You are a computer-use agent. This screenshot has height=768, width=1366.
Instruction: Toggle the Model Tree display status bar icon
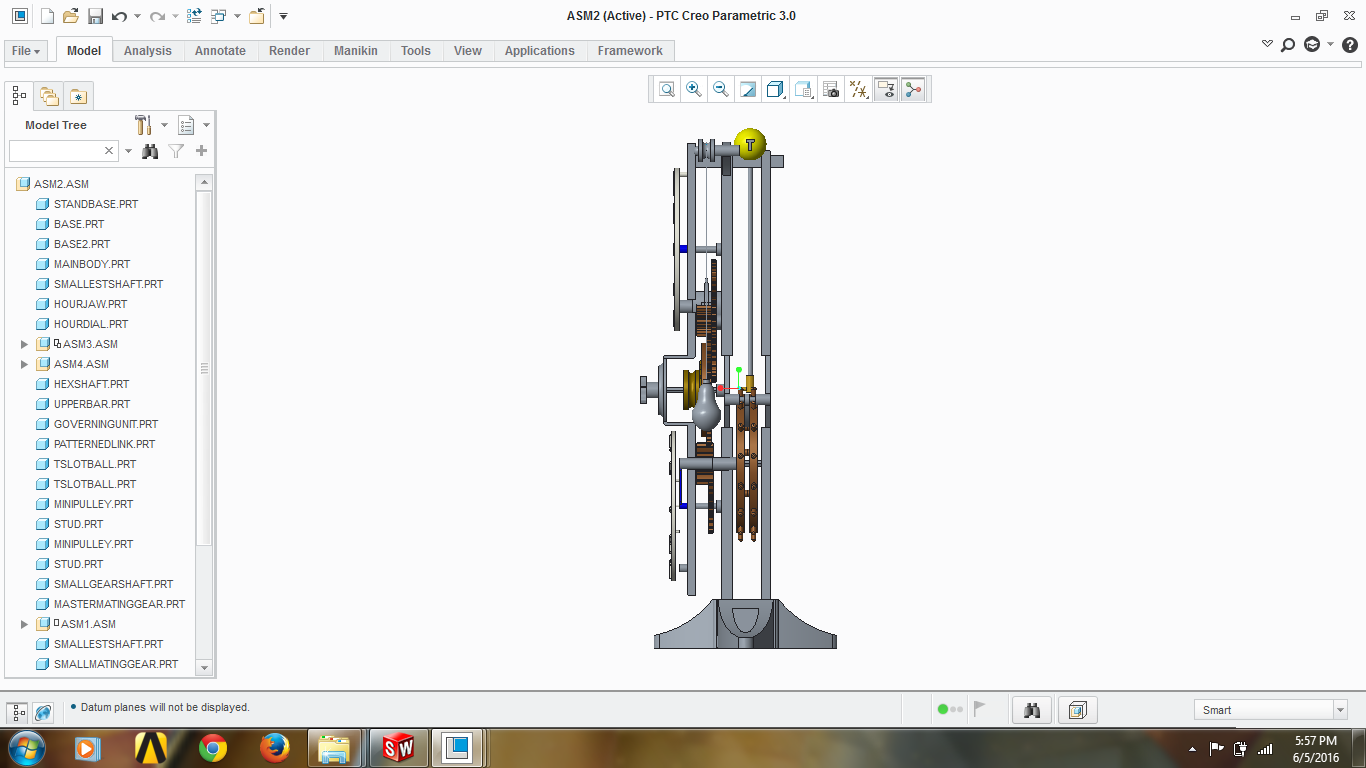[18, 712]
